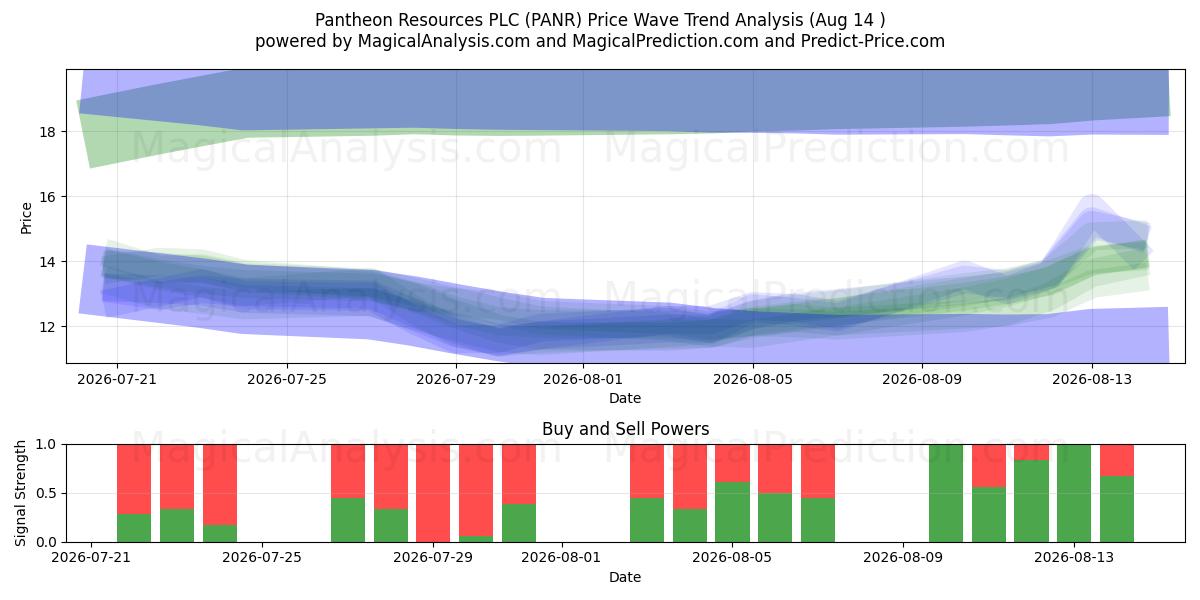Click '2026-08-01' under the Buy and Sell chart
This screenshot has width=1200, height=600.
coord(561,559)
